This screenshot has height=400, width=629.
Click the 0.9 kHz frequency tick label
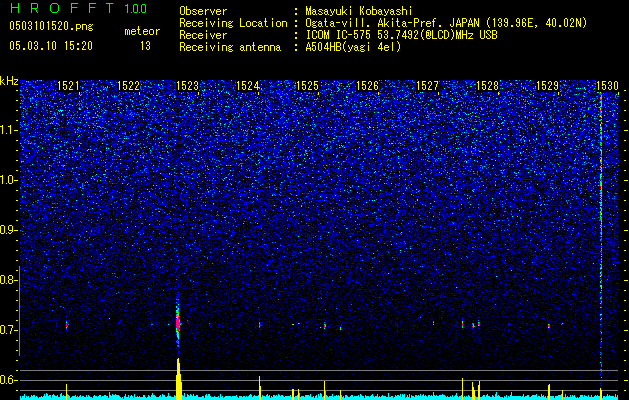click(x=9, y=230)
